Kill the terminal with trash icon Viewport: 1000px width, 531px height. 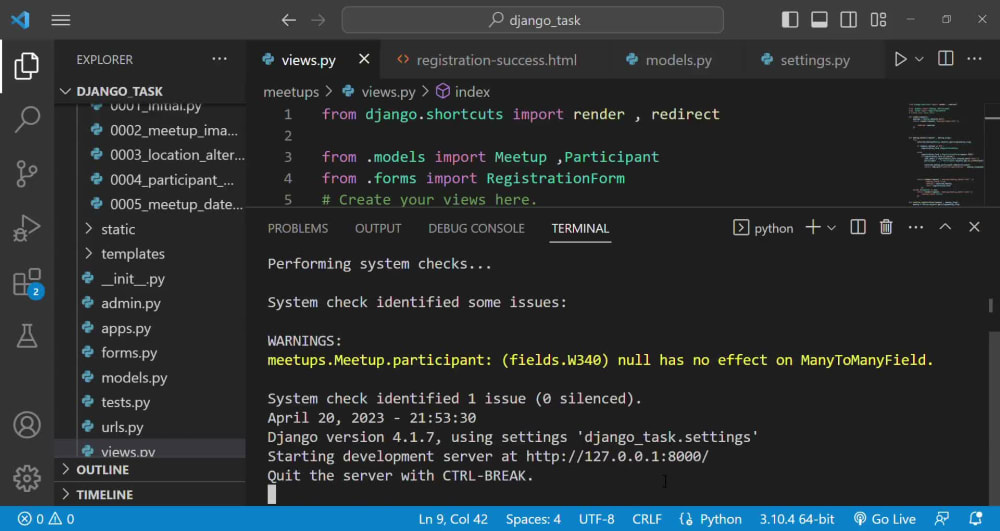(x=886, y=227)
